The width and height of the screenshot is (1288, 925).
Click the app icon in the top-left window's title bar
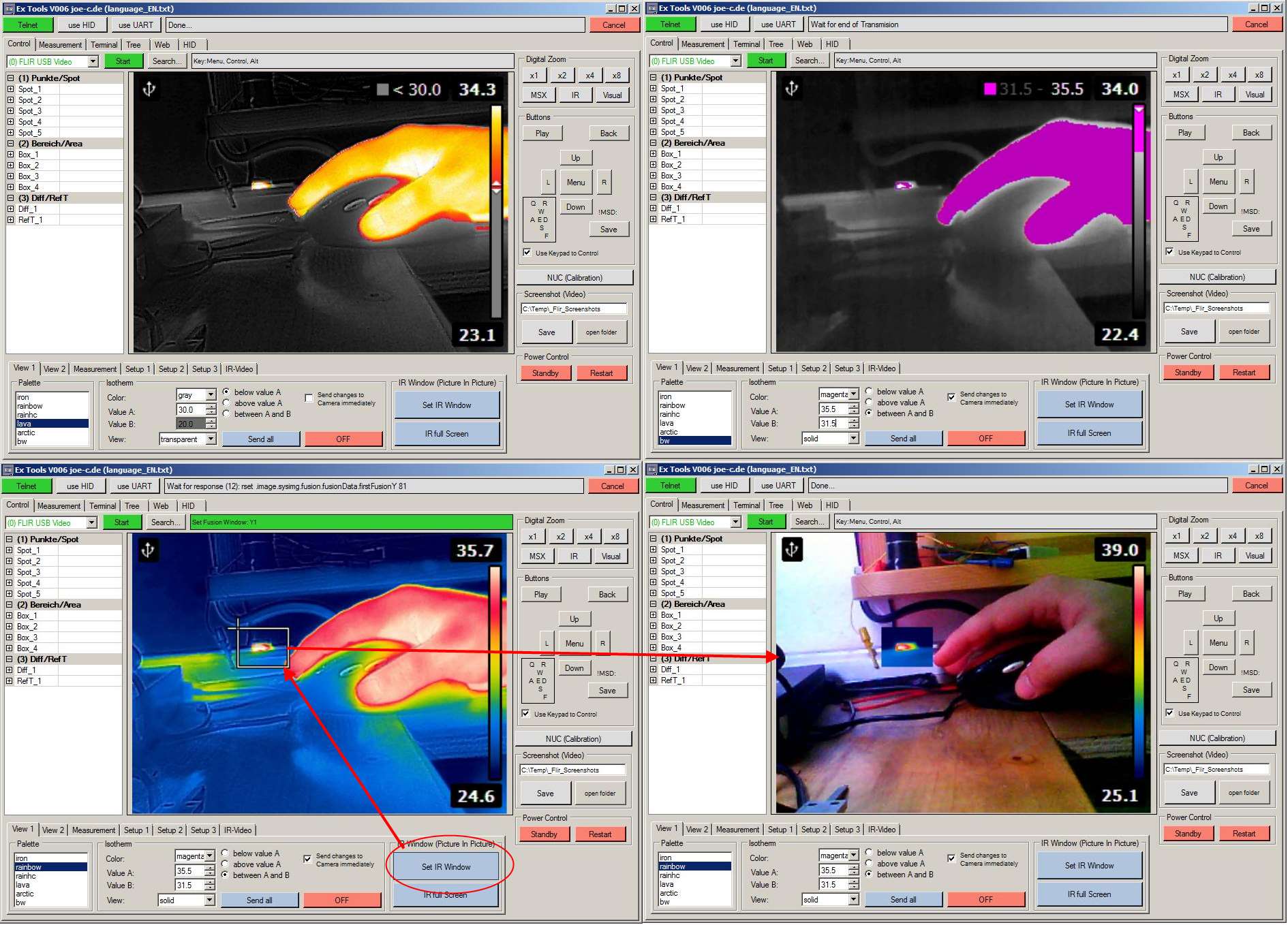(x=9, y=9)
